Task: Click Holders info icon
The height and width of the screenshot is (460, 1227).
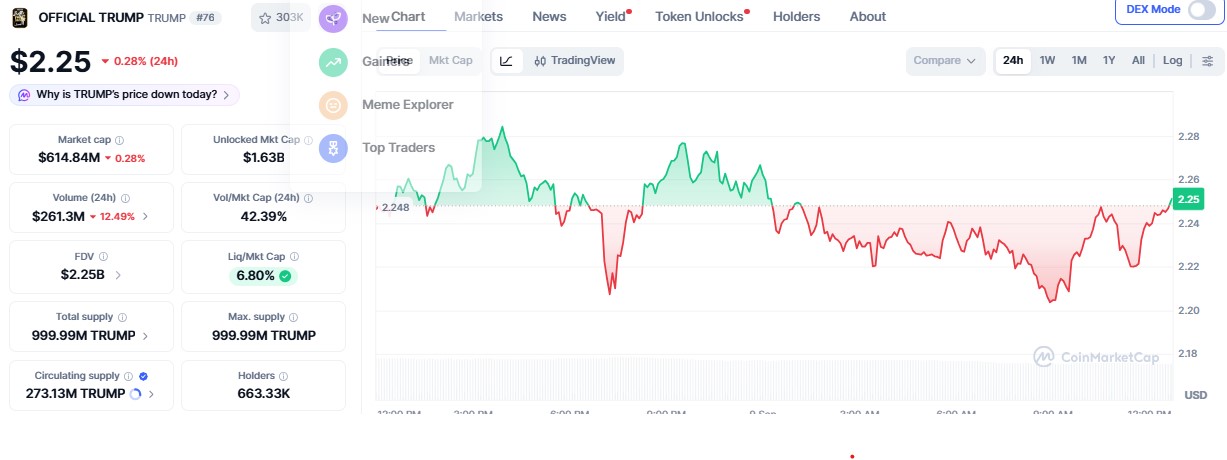Action: tap(284, 376)
